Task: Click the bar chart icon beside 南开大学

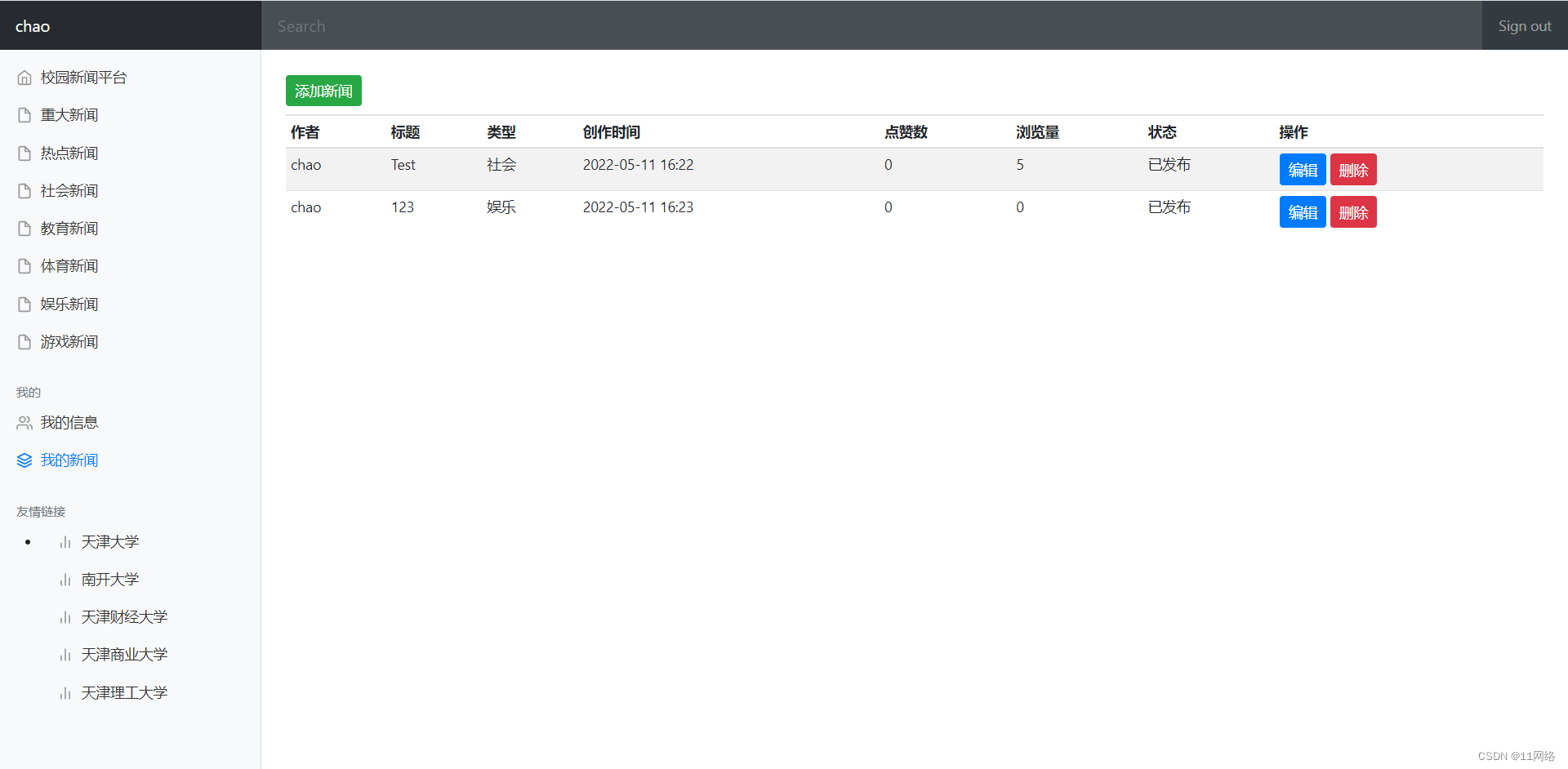Action: 65,580
